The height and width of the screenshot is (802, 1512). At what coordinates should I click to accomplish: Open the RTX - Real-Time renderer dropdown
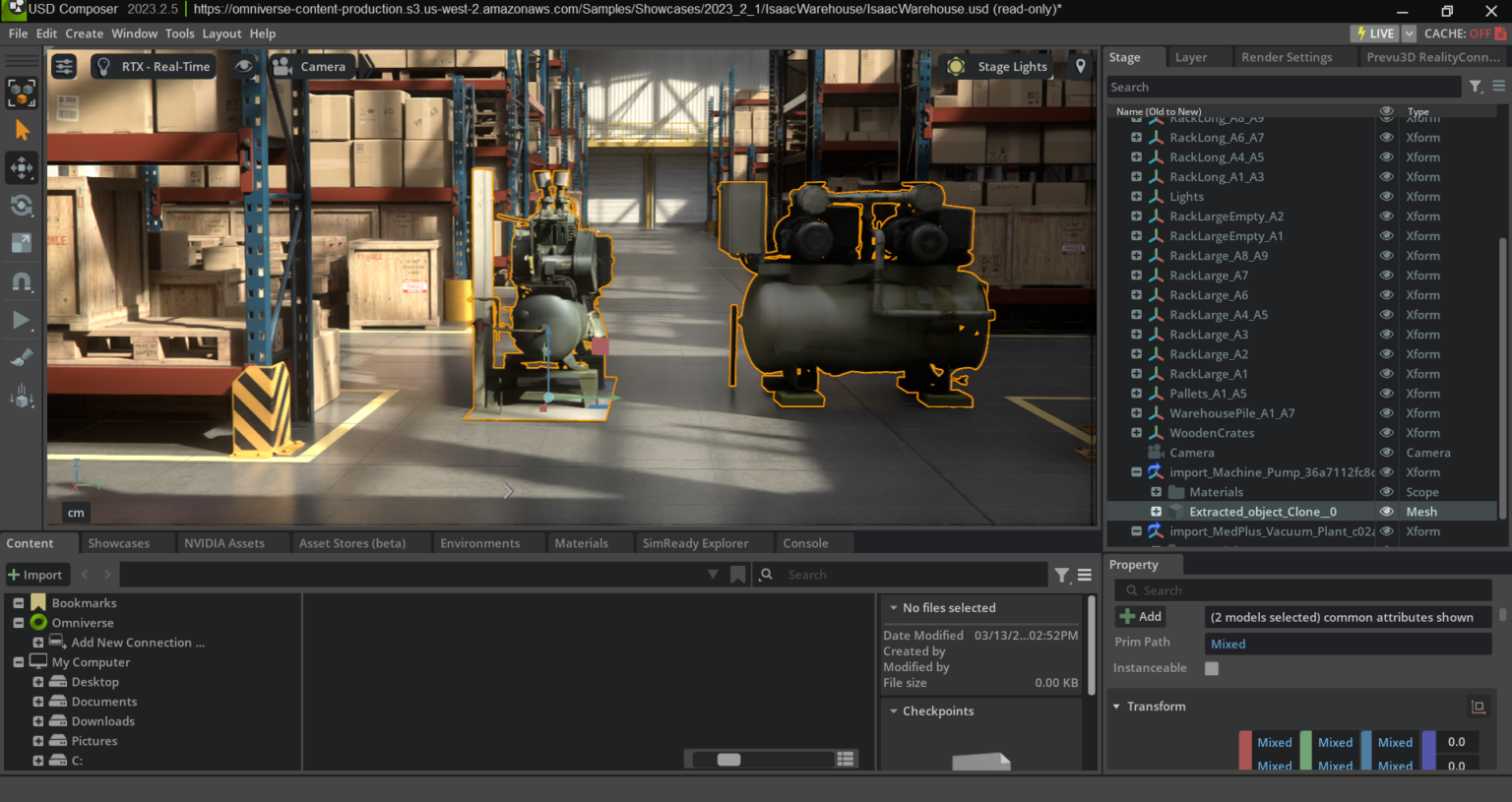153,66
